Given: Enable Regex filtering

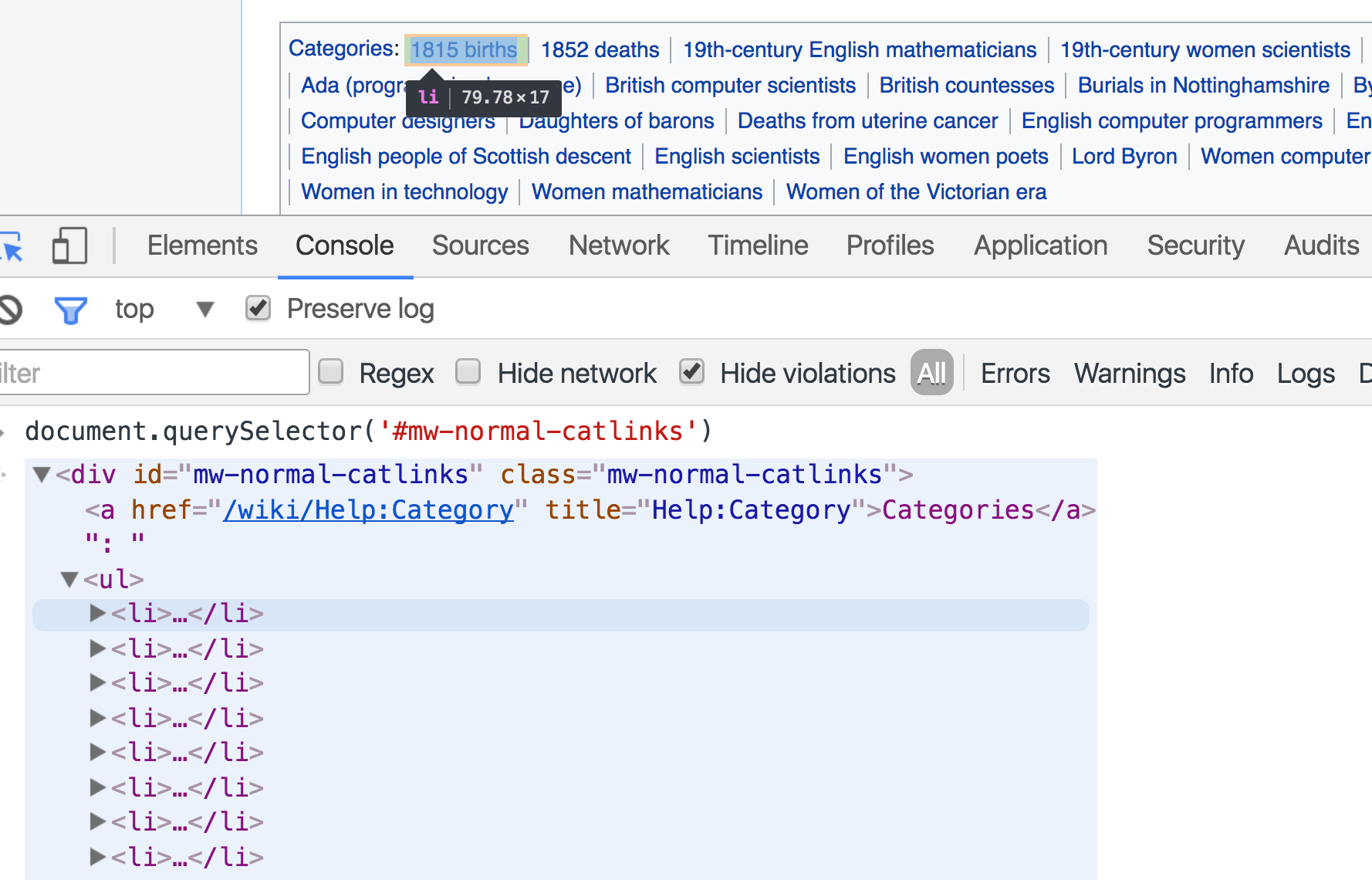Looking at the screenshot, I should coord(330,372).
